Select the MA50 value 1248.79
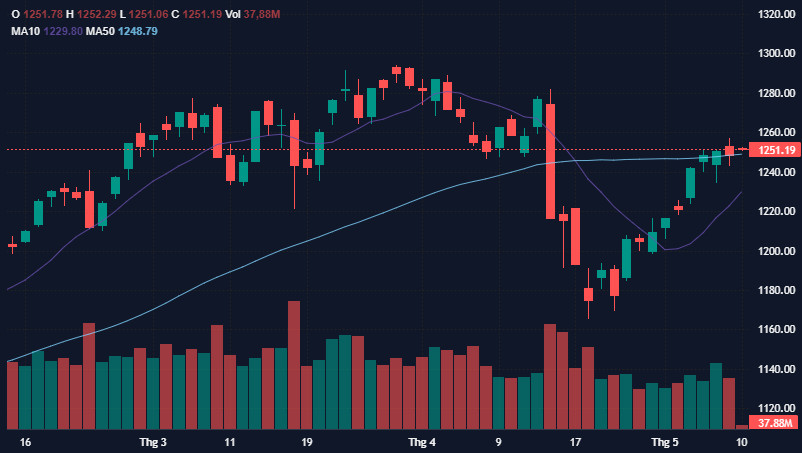This screenshot has height=453, width=802. (x=138, y=31)
